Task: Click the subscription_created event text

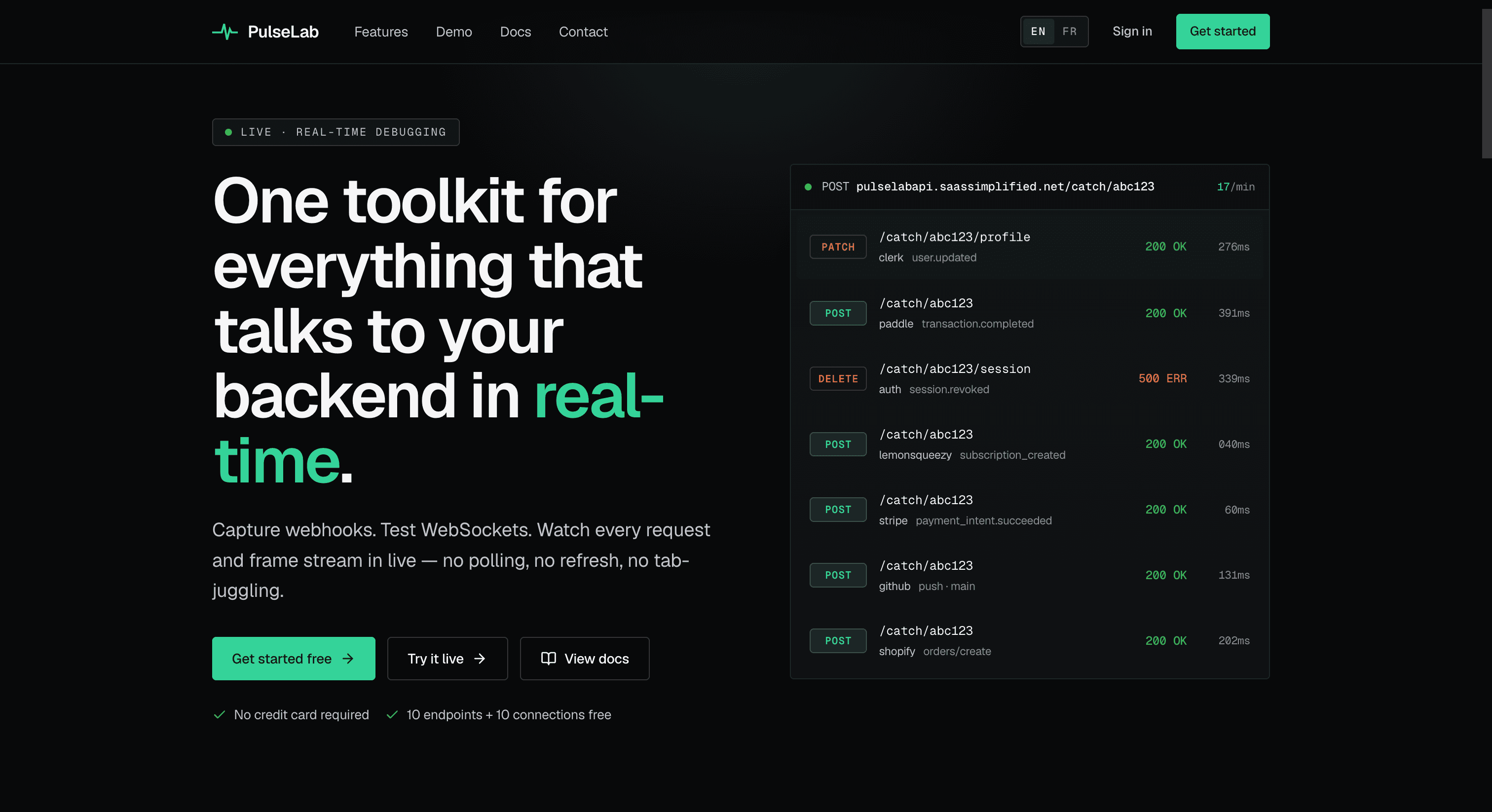Action: pos(1012,455)
